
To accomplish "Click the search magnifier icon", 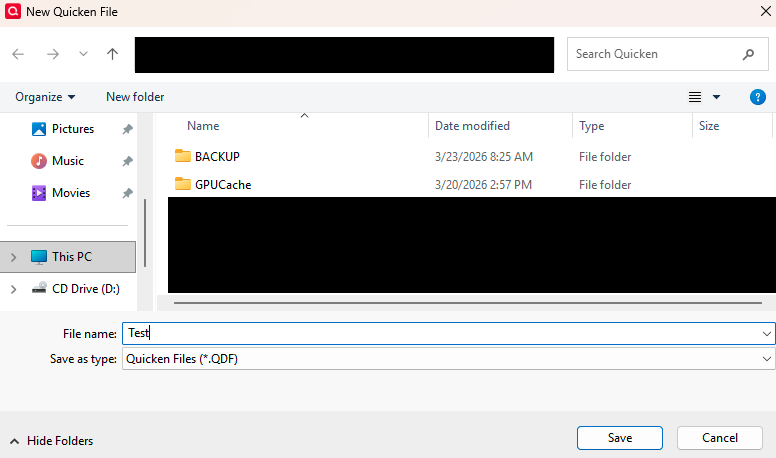I will 748,54.
